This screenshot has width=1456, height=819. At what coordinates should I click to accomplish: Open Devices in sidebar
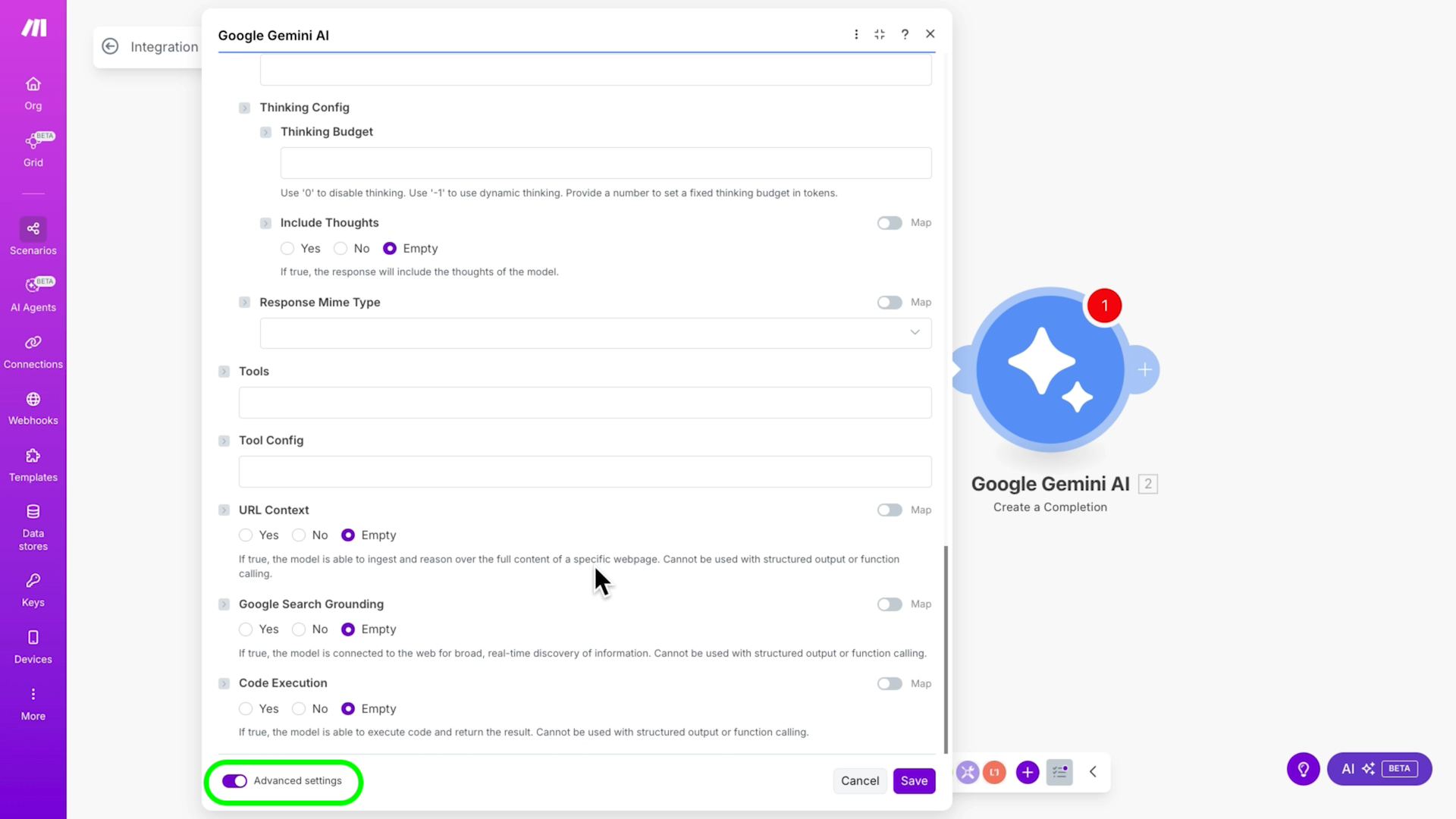click(x=33, y=647)
